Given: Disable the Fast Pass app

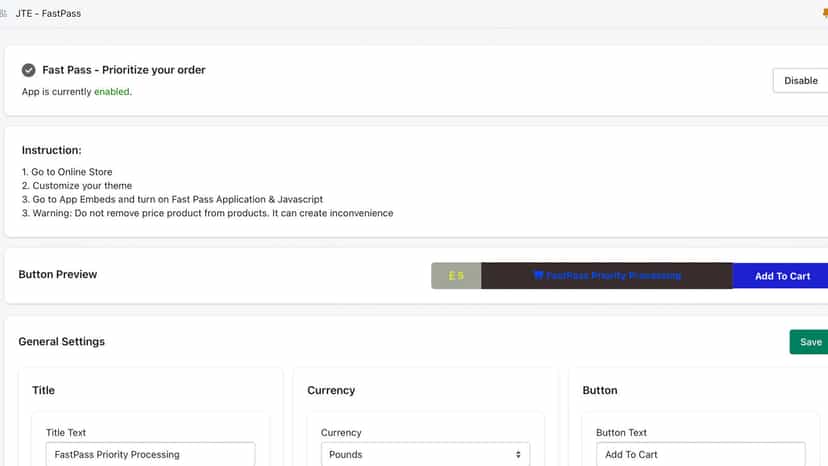Looking at the screenshot, I should pyautogui.click(x=800, y=80).
